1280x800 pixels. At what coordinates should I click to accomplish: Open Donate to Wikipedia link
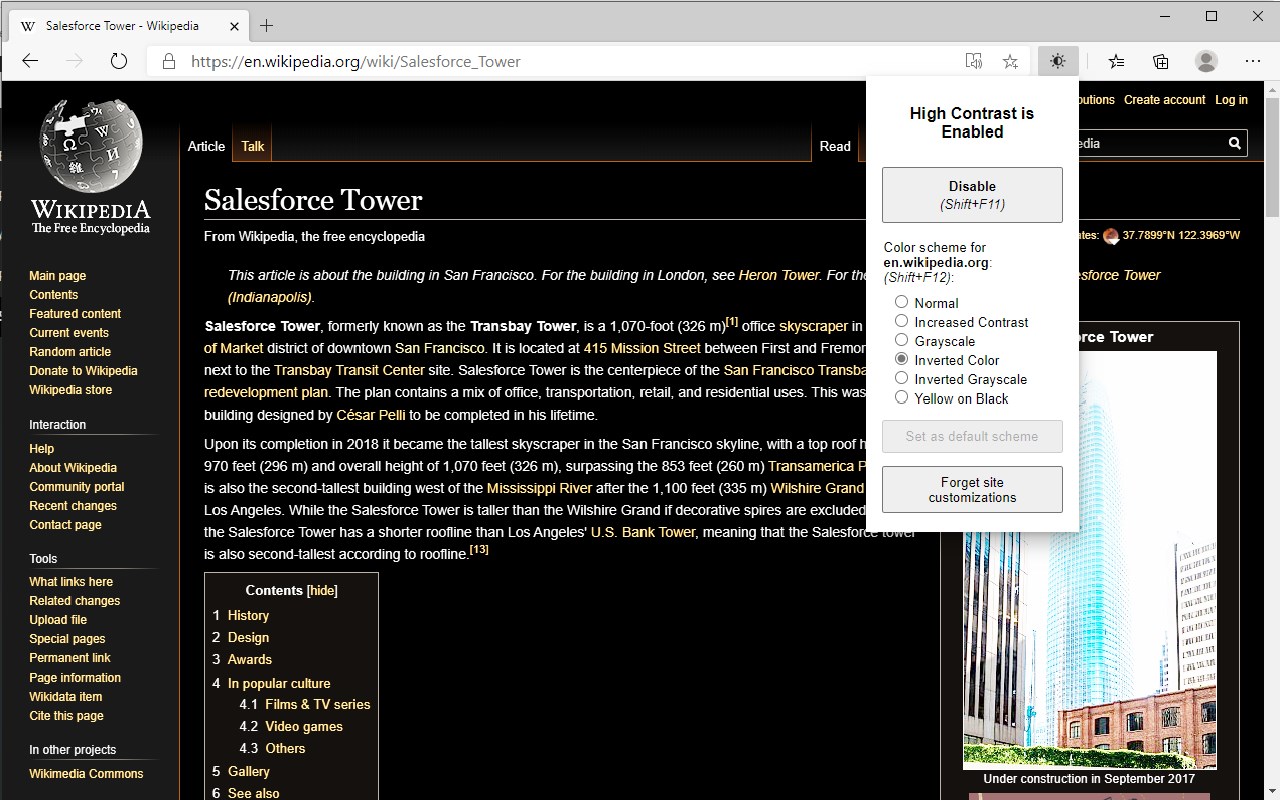point(83,371)
